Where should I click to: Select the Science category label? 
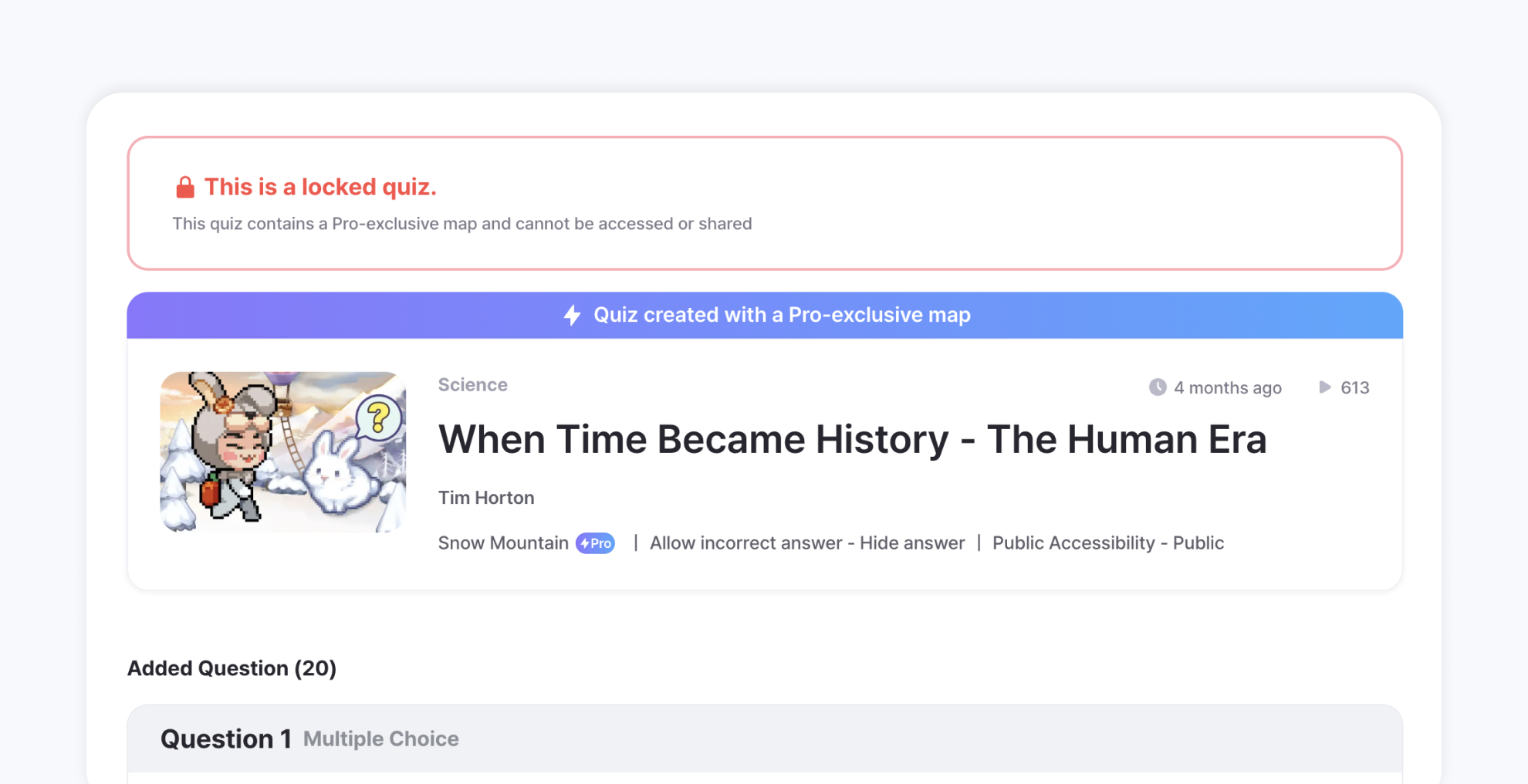(473, 385)
